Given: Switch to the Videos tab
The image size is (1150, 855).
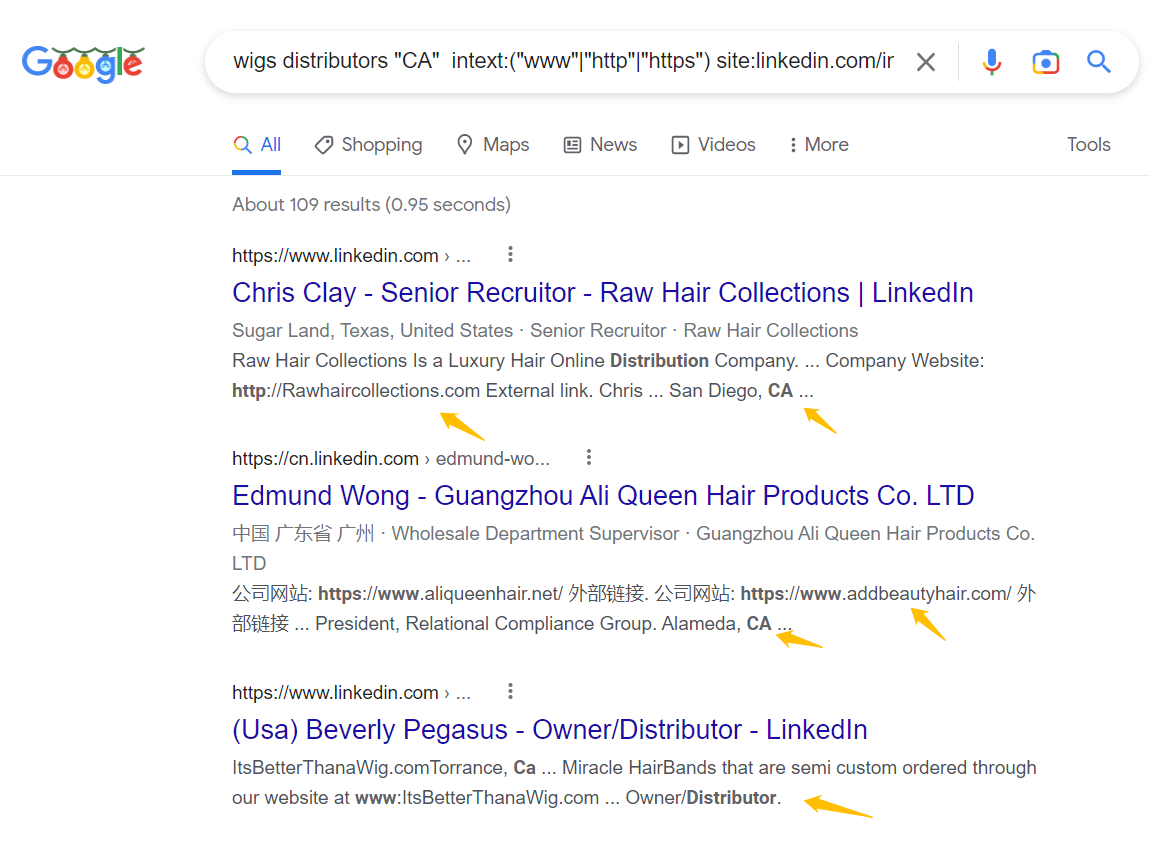Looking at the screenshot, I should coord(713,144).
